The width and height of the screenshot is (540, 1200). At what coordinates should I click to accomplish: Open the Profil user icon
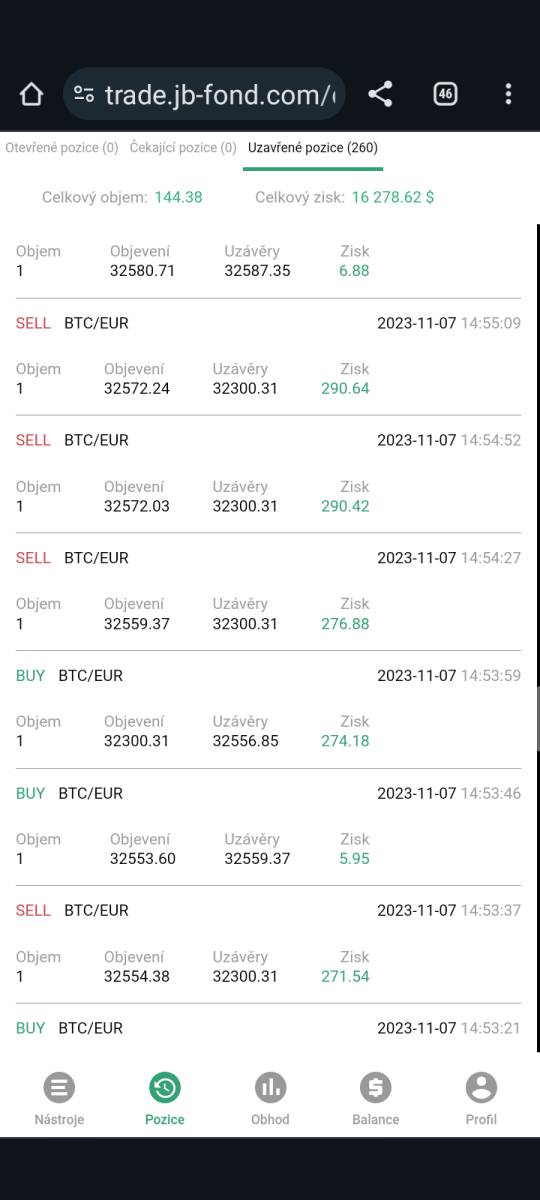(481, 1087)
